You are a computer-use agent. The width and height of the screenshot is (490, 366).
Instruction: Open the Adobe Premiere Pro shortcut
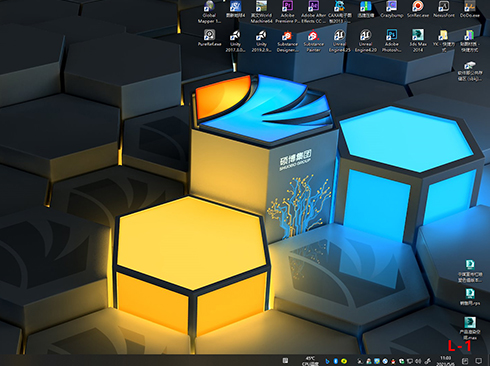(287, 12)
